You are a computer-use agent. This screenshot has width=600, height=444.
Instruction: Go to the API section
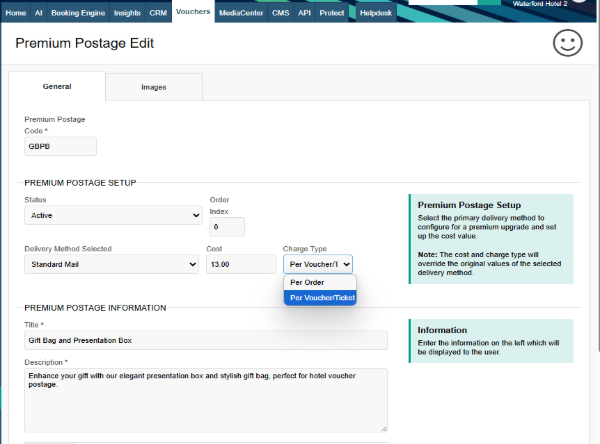[x=304, y=13]
